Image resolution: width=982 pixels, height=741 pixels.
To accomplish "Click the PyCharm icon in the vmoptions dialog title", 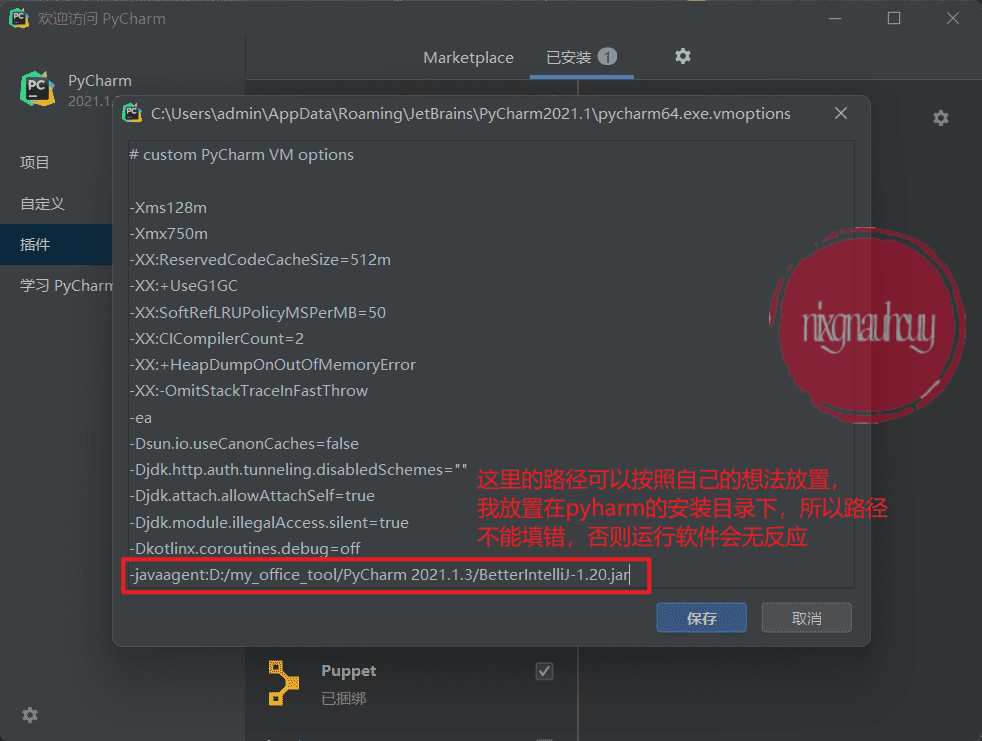I will [132, 113].
